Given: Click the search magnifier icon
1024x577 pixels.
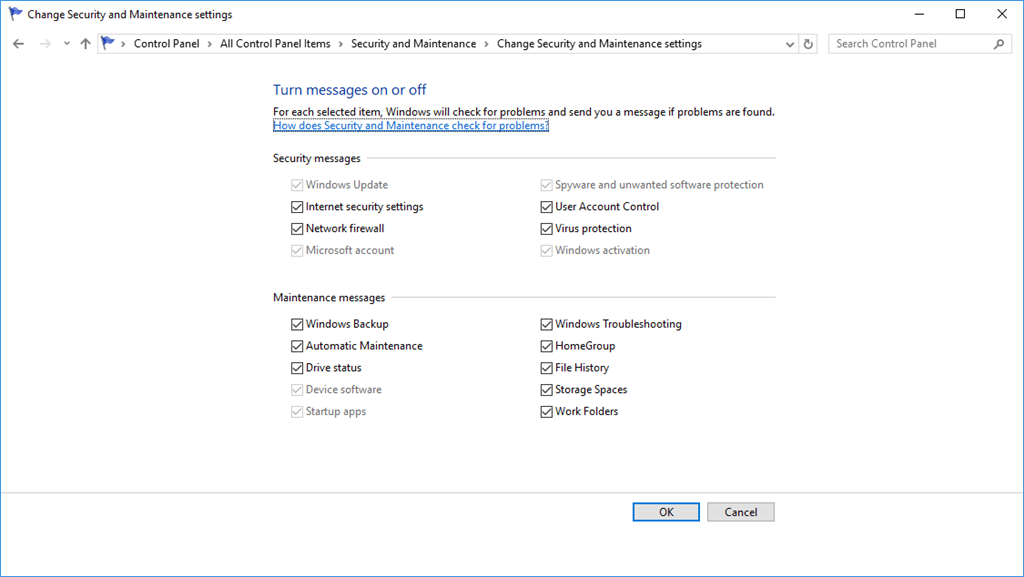Looking at the screenshot, I should 998,44.
